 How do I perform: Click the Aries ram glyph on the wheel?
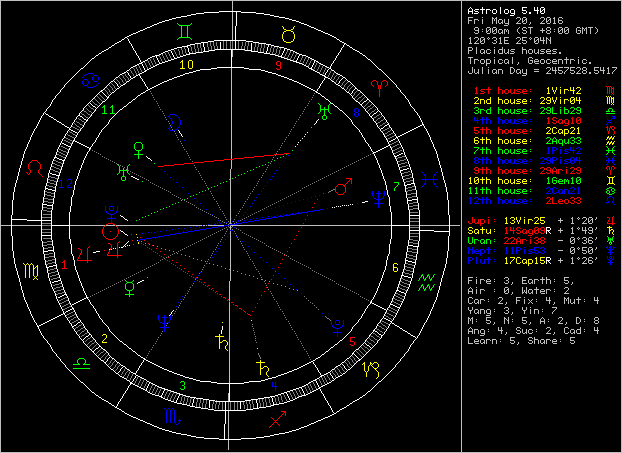379,88
